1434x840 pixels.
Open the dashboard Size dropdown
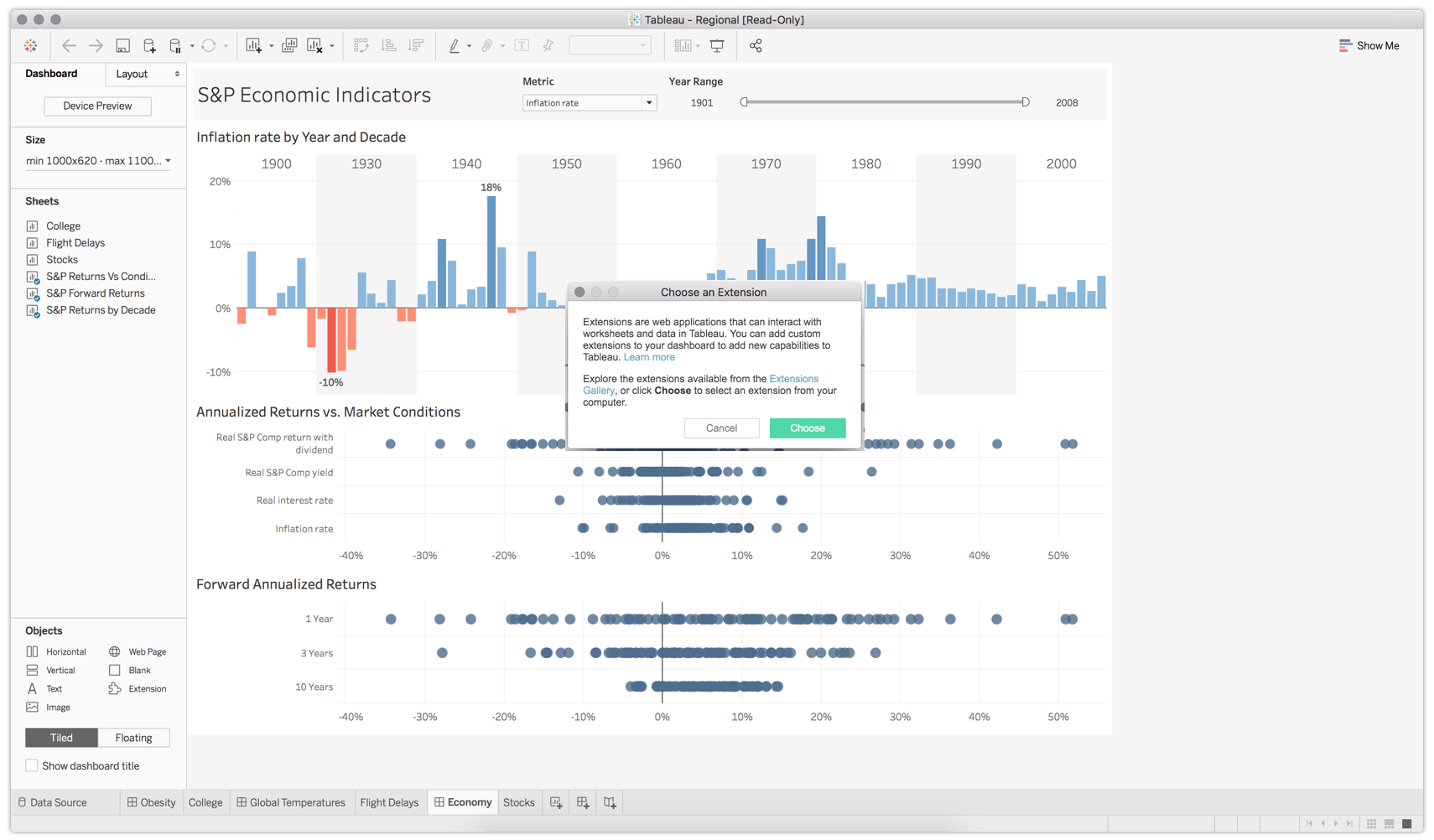[98, 161]
